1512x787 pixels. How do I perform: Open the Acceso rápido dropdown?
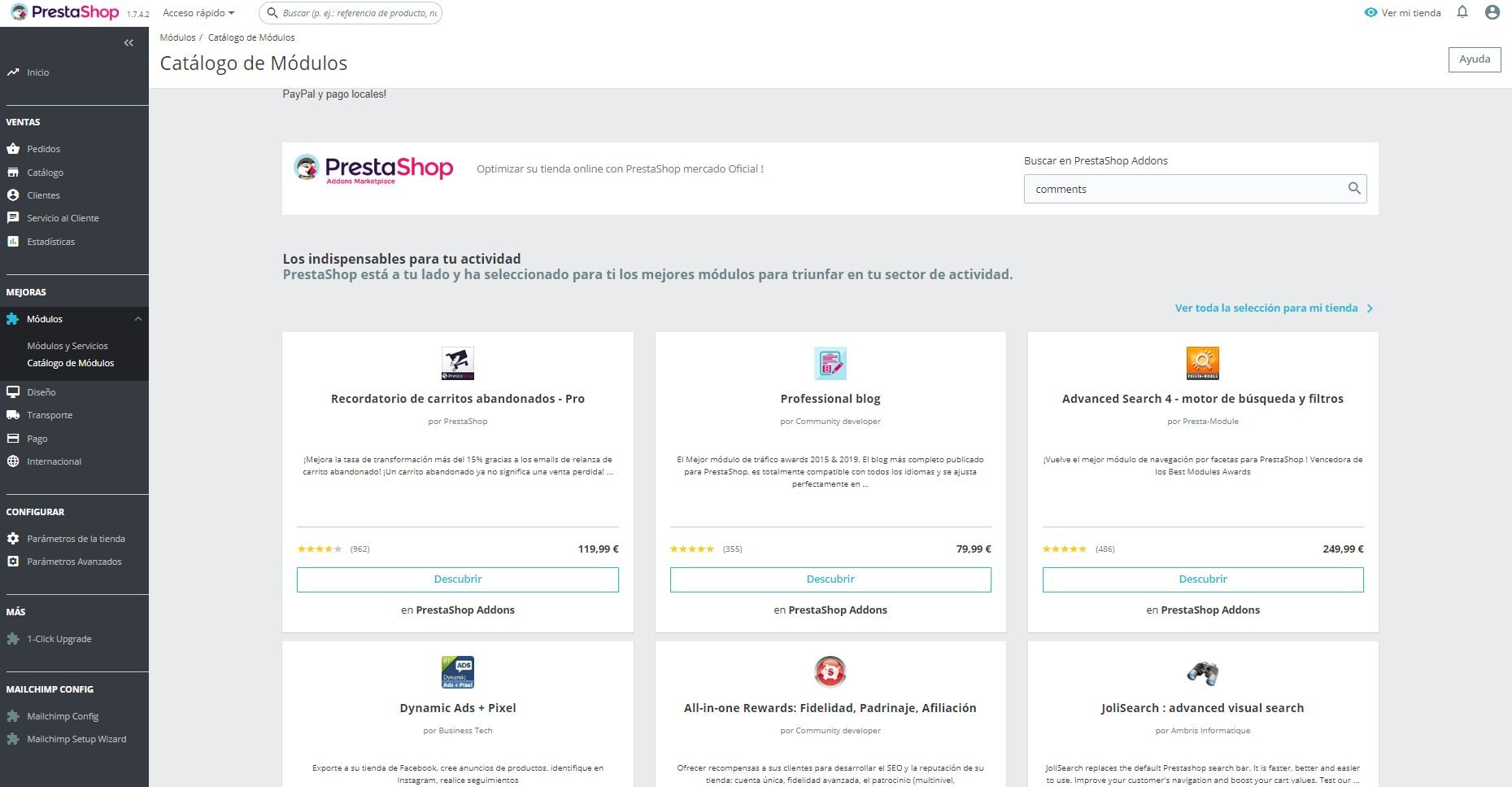click(x=198, y=13)
